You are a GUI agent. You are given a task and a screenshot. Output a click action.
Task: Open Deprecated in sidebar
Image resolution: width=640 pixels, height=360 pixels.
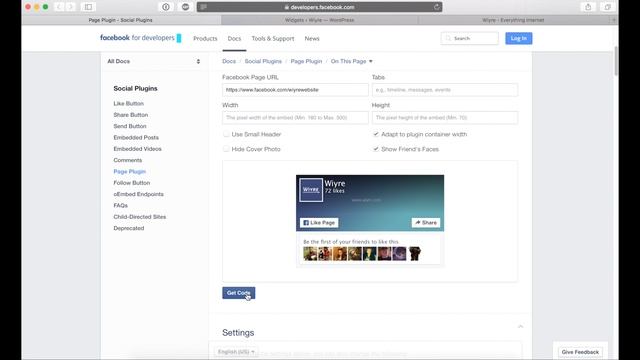(129, 228)
